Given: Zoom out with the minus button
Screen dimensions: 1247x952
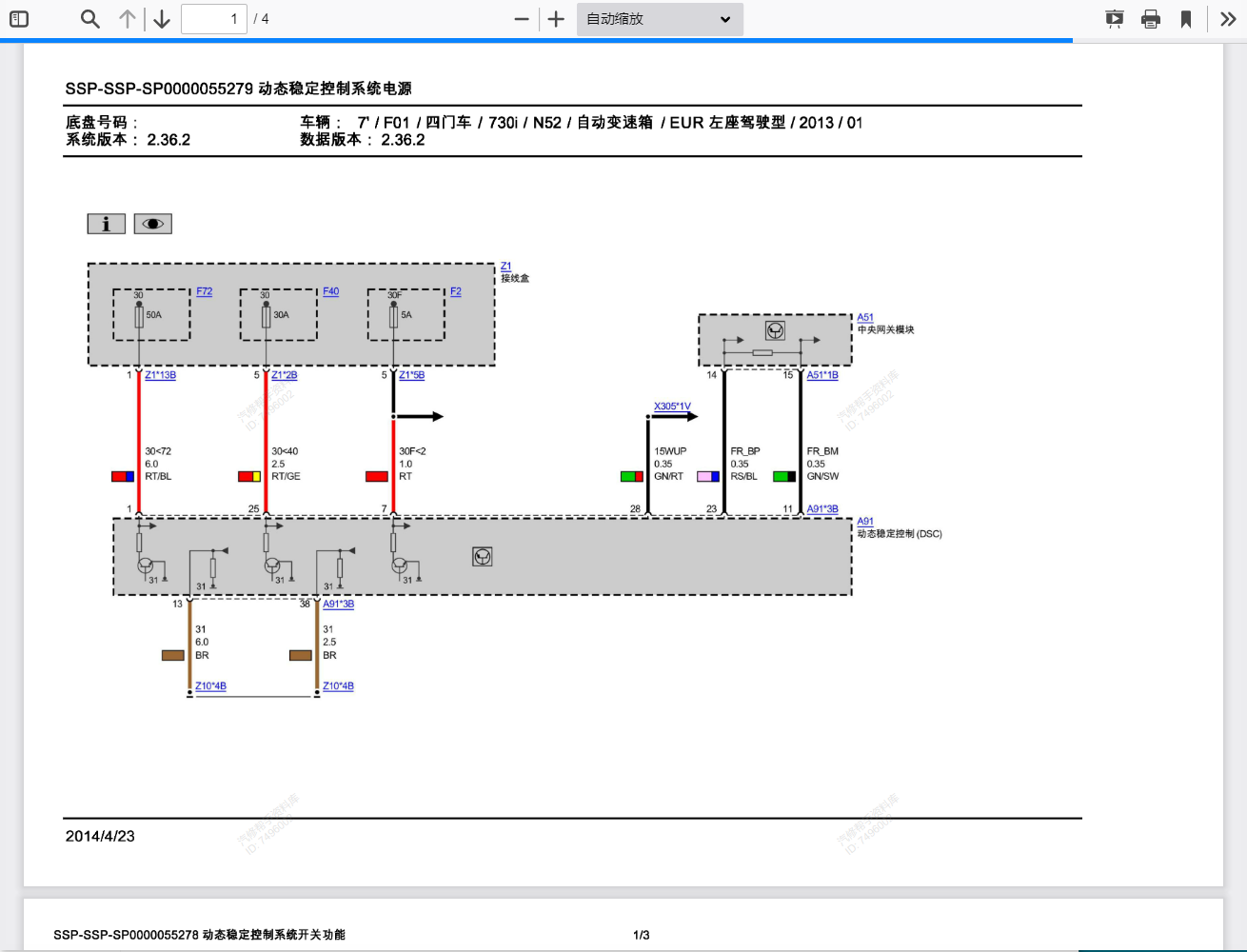Looking at the screenshot, I should click(521, 19).
